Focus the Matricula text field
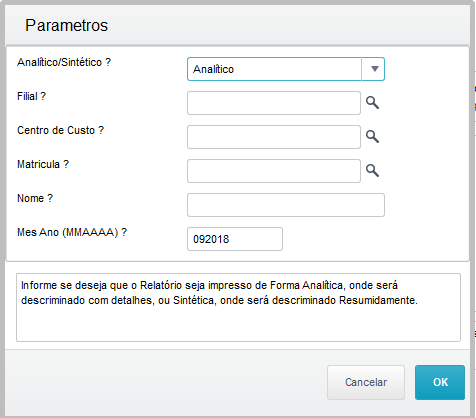Screen dimensions: 476x418 (x=274, y=171)
